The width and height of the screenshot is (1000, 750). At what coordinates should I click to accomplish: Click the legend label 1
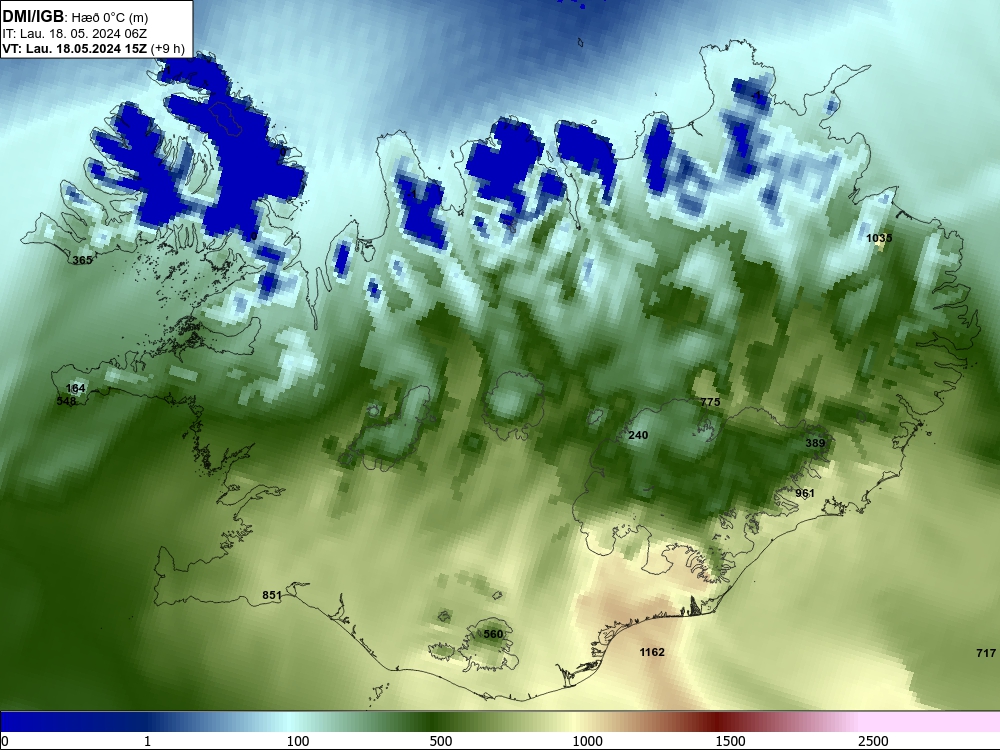[x=148, y=741]
